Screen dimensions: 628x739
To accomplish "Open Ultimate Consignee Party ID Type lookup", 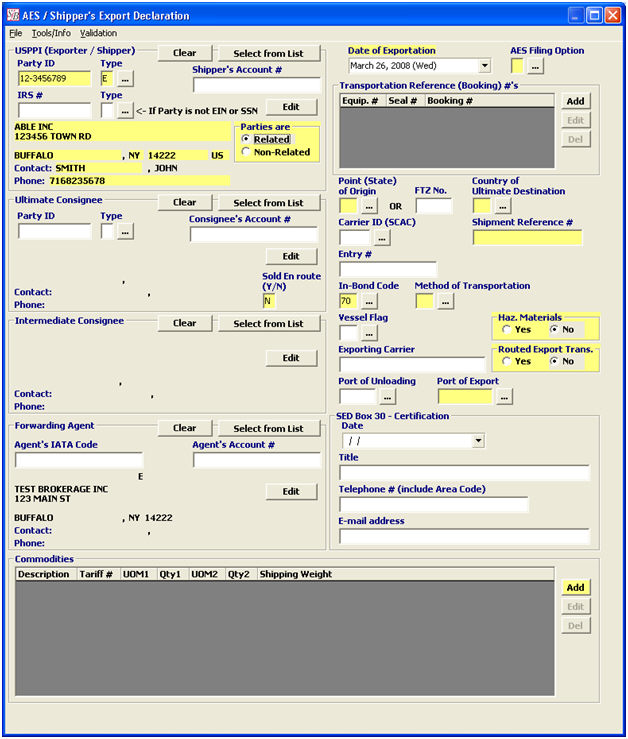I will [125, 231].
